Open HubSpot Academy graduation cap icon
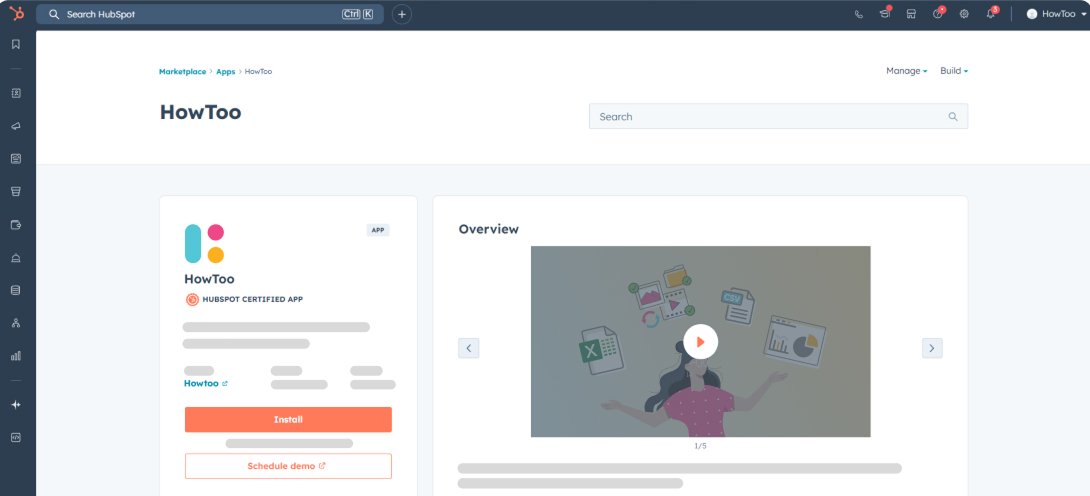 point(885,13)
